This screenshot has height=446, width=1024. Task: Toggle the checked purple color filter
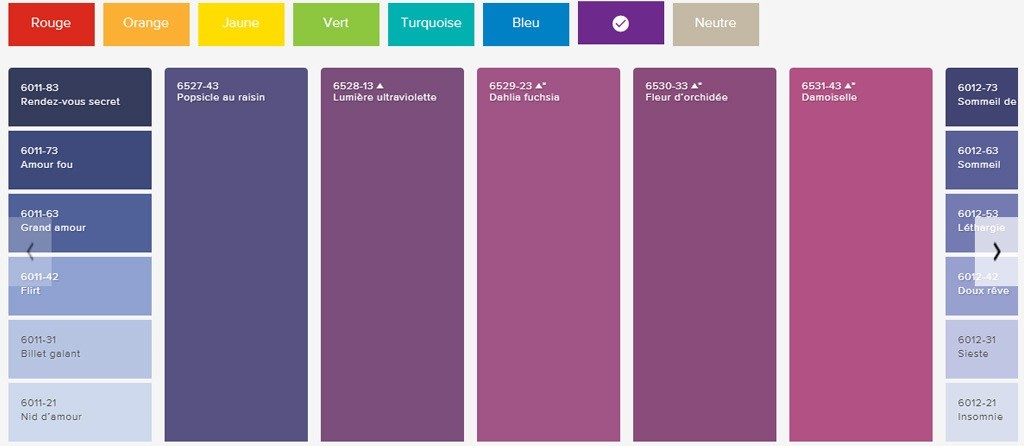620,23
